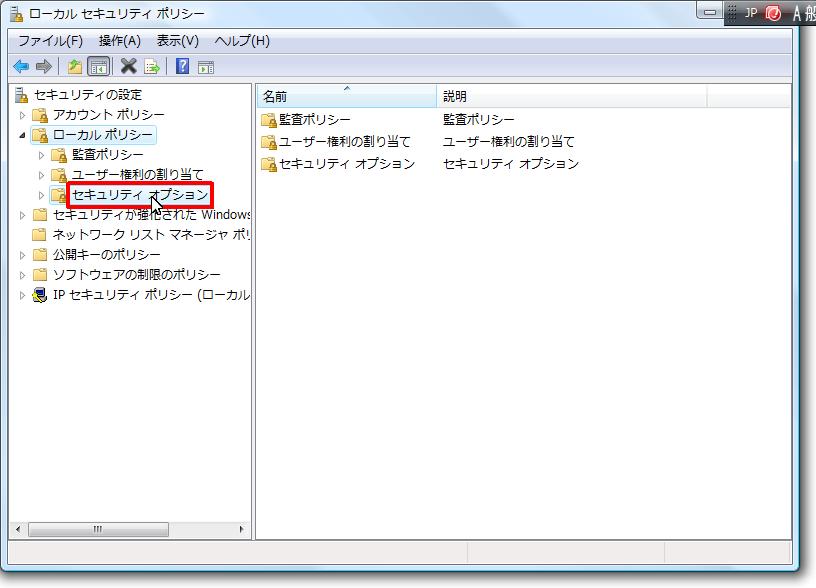Screen dimensions: 816x588
Task: Expand the 監査ポリシー tree node arrow
Action: (x=42, y=155)
